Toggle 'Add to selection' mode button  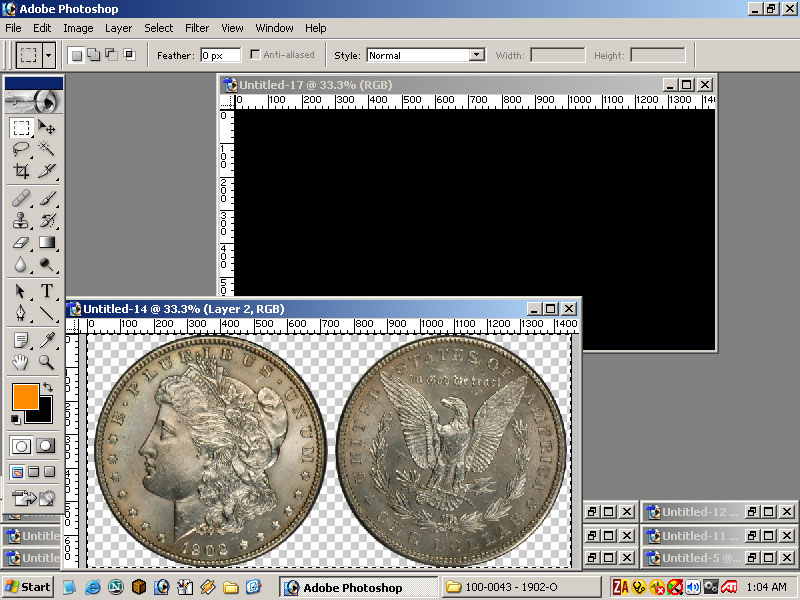tap(93, 55)
